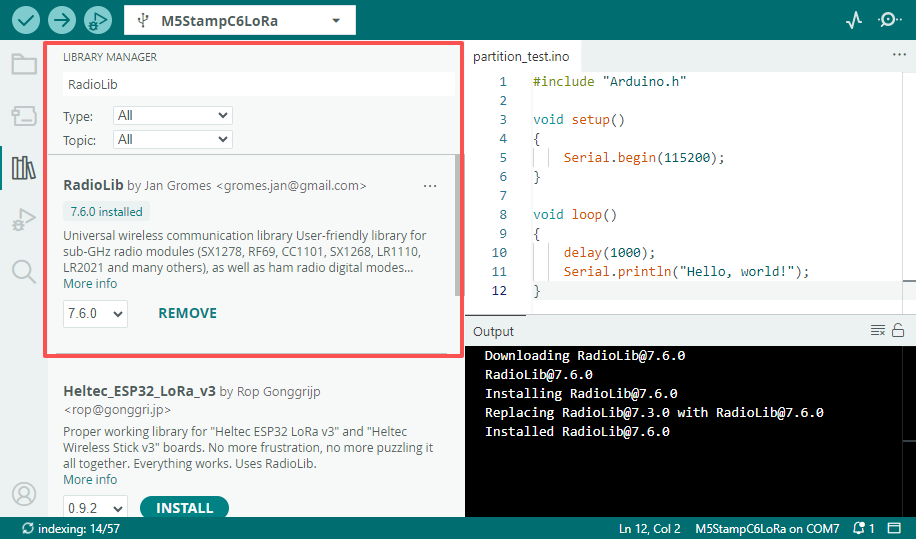Open the Boards Manager sidebar icon

[23, 116]
